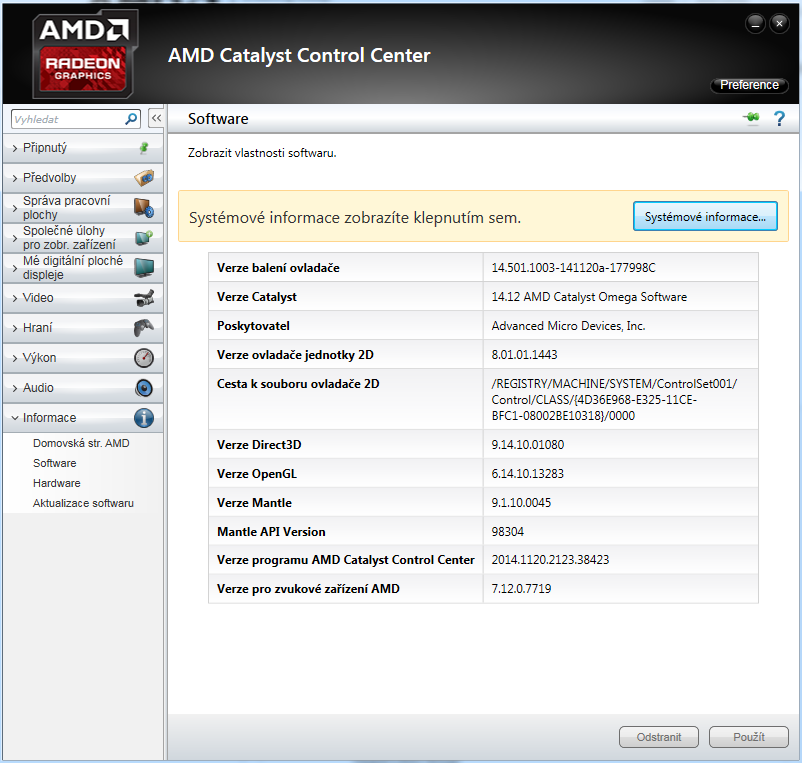Click the Hraní gamepad icon
Screen dimensions: 802x764
[144, 328]
